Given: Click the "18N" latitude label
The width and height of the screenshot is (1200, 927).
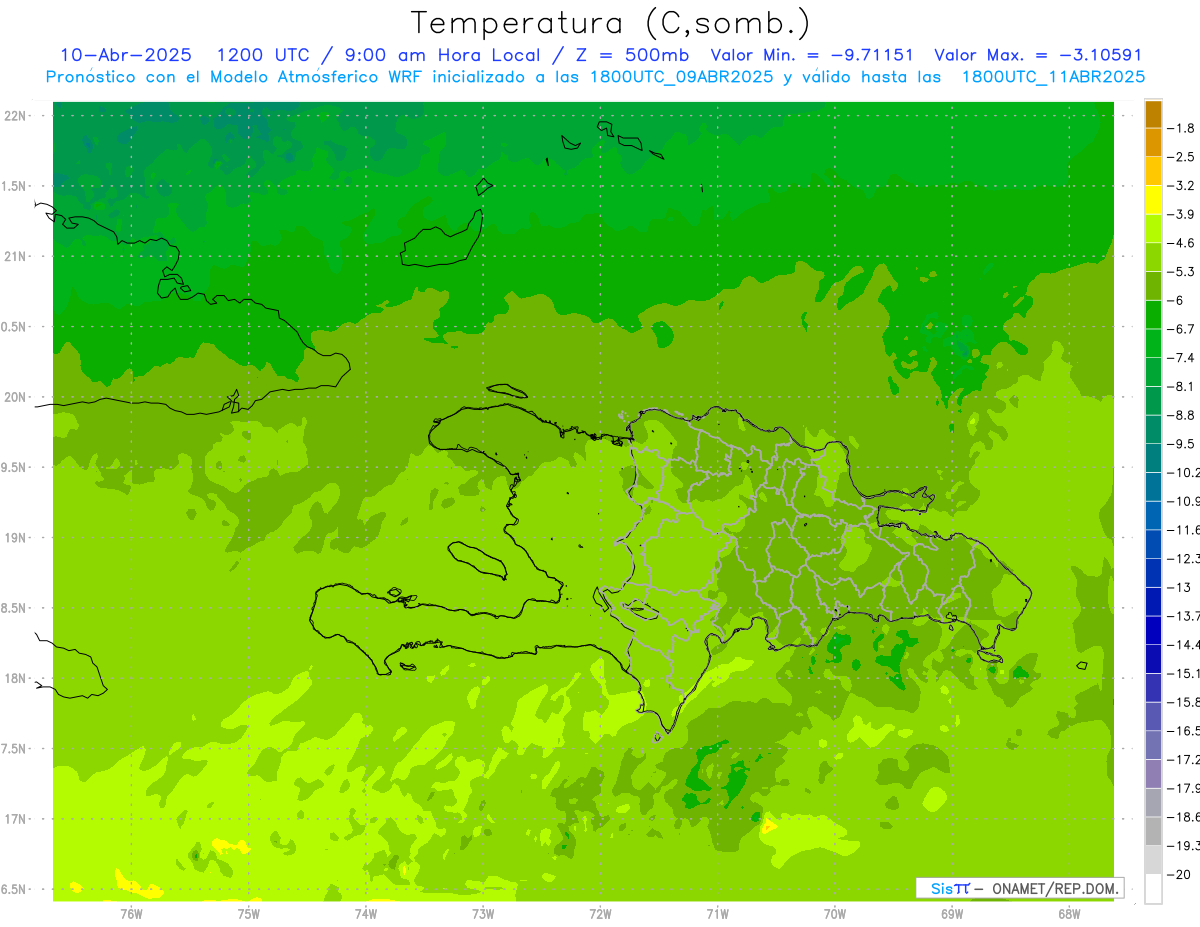Looking at the screenshot, I should tap(15, 679).
